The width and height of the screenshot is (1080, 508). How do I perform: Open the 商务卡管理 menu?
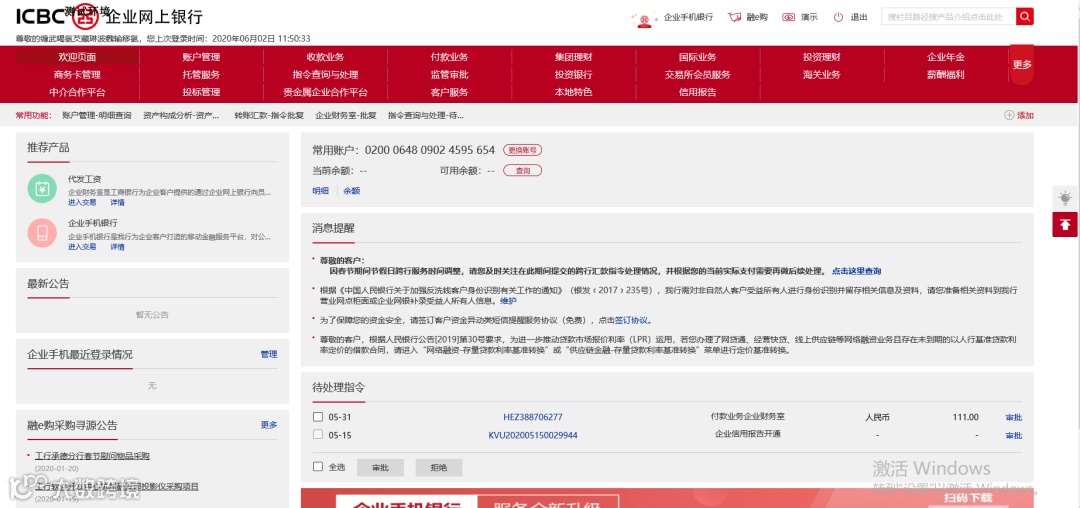pos(77,74)
